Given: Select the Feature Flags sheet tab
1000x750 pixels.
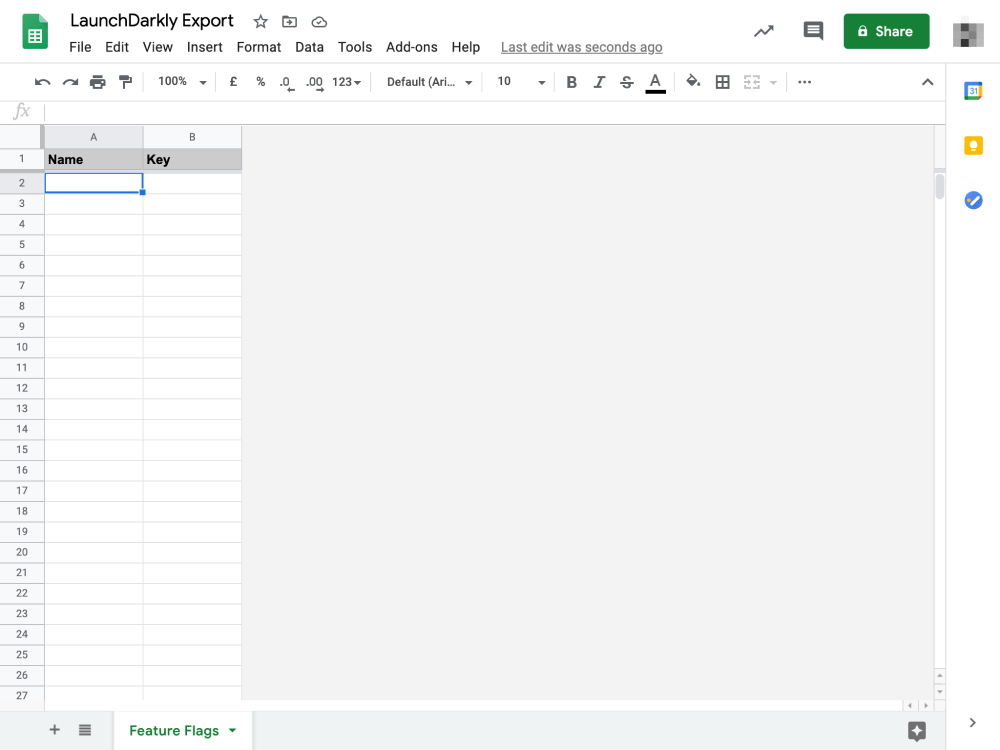Looking at the screenshot, I should tap(174, 731).
